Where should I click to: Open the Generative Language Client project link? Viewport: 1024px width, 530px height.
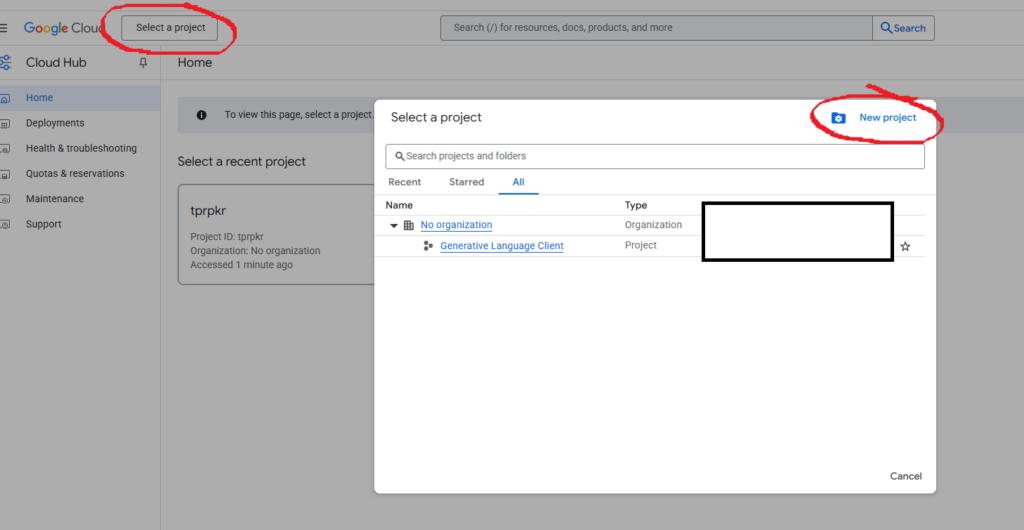point(501,246)
